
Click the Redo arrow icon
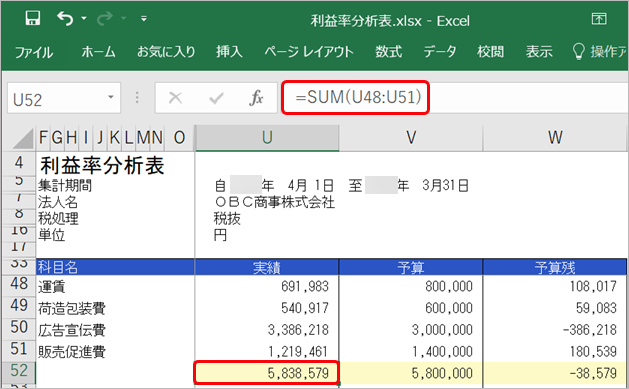coord(105,19)
